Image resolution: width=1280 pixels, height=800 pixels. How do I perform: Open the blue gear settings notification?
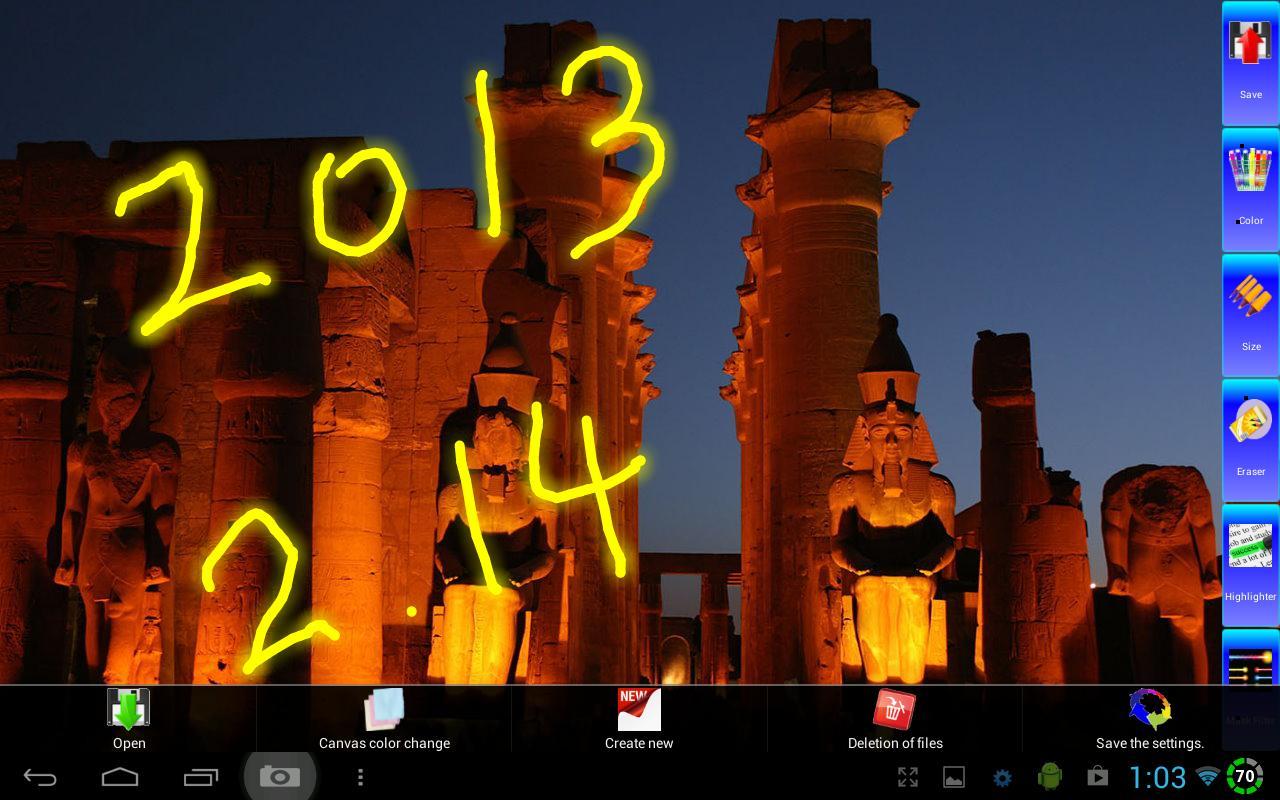point(1002,777)
